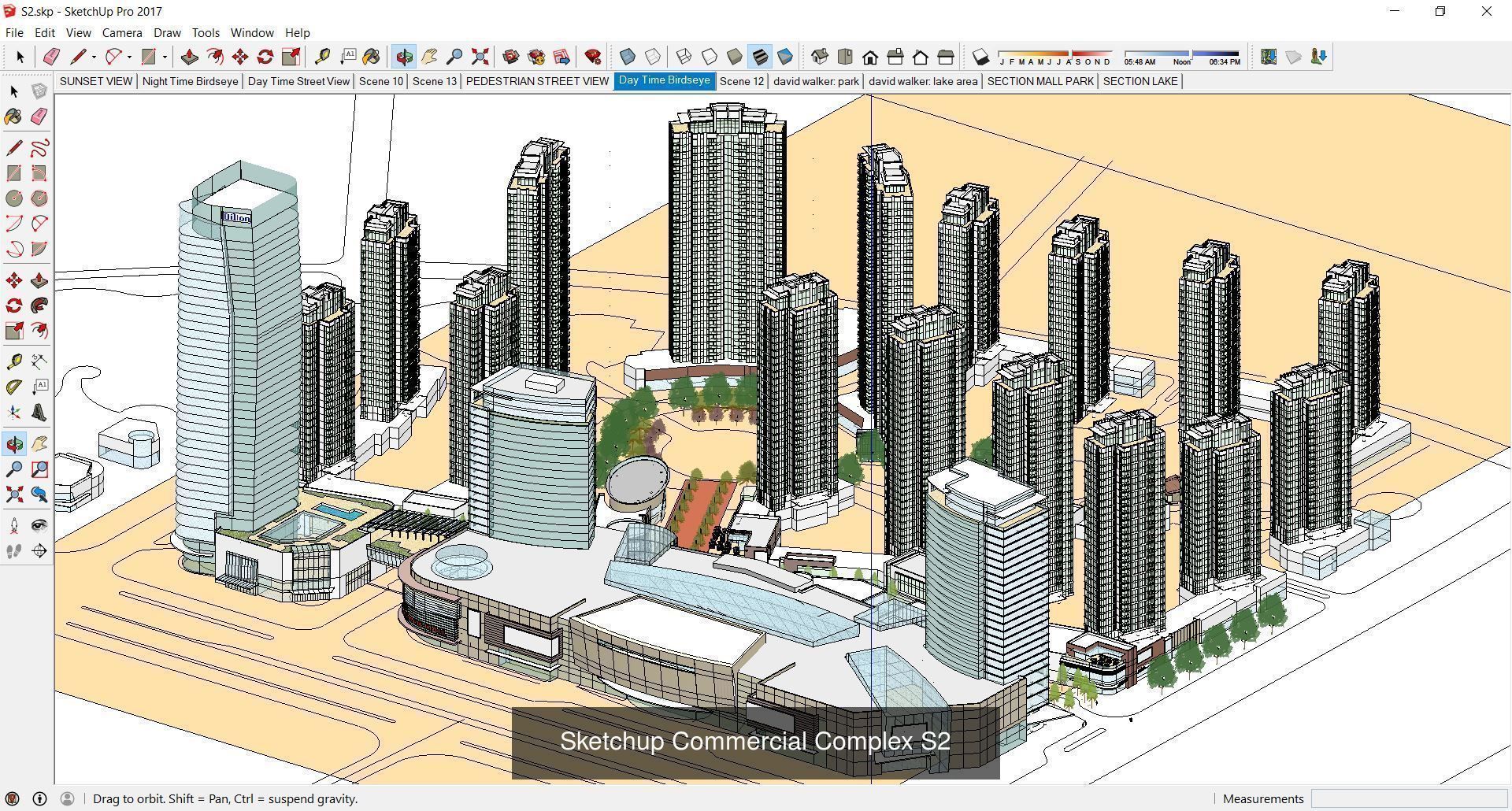Select the Push/Pull tool in top toolbar
Image resolution: width=1512 pixels, height=811 pixels.
click(x=189, y=57)
